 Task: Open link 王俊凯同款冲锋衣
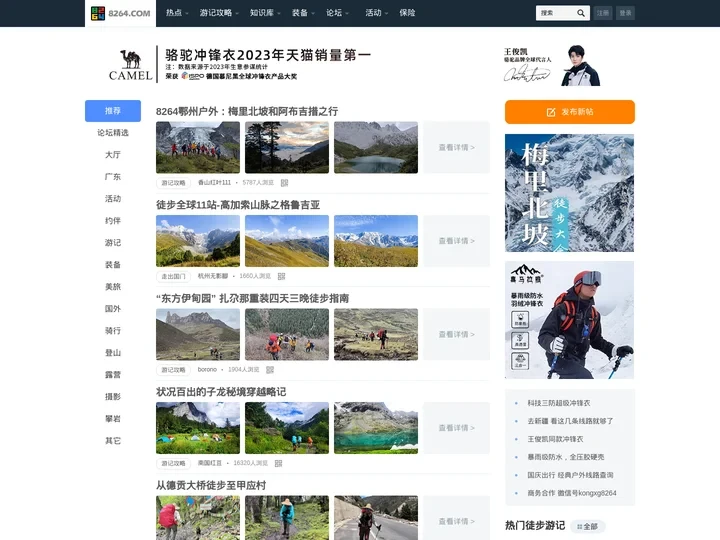point(555,439)
